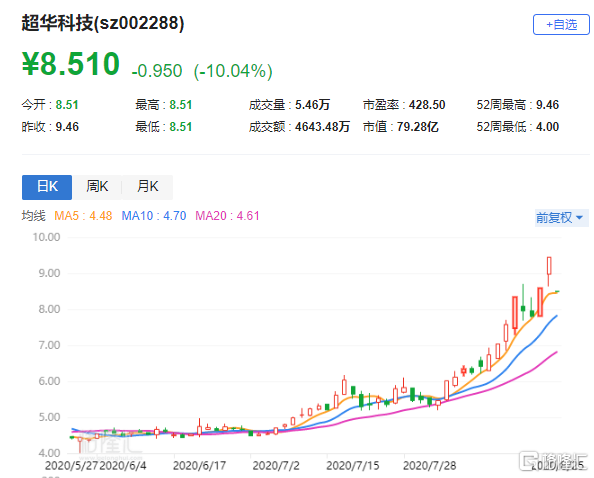Click the 2020/6/4 date axis label
Image resolution: width=594 pixels, height=478 pixels.
pos(123,466)
